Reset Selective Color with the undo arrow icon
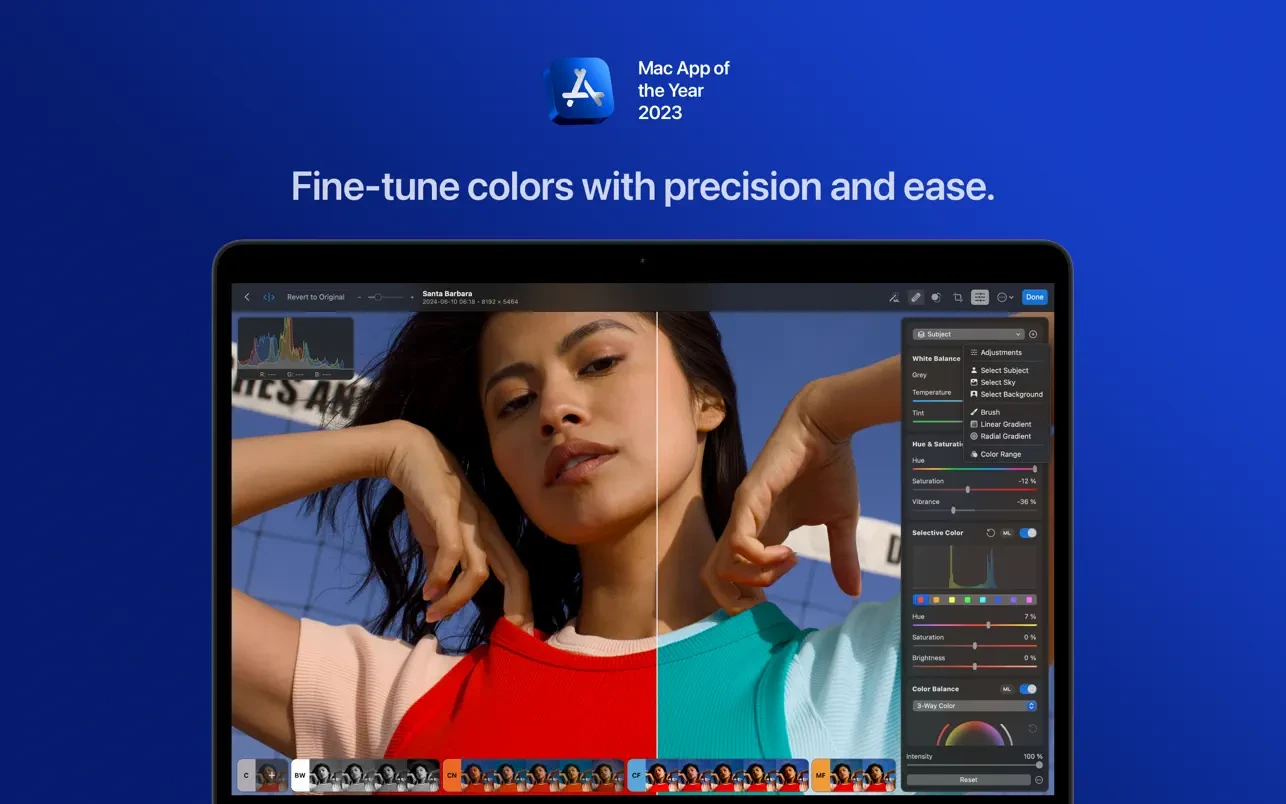The height and width of the screenshot is (804, 1286). pyautogui.click(x=990, y=533)
